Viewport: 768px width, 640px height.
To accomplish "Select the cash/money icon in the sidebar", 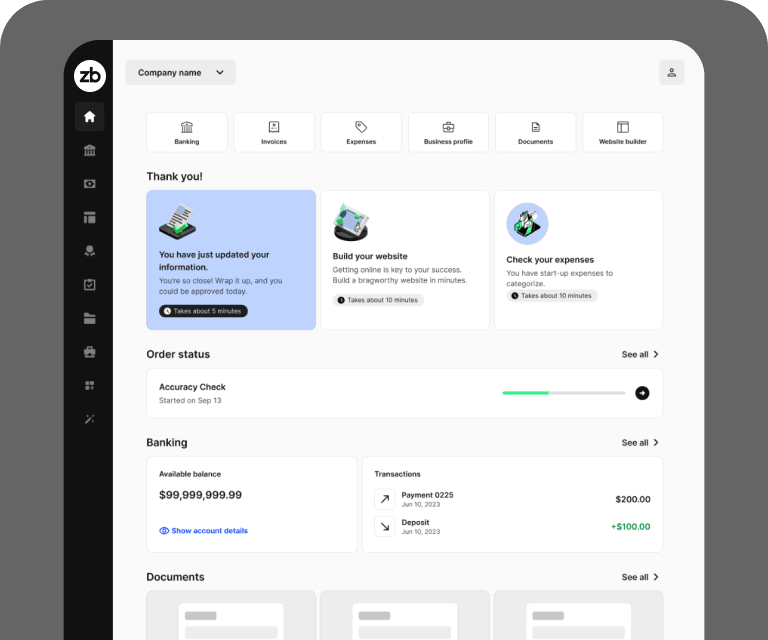I will [x=90, y=184].
